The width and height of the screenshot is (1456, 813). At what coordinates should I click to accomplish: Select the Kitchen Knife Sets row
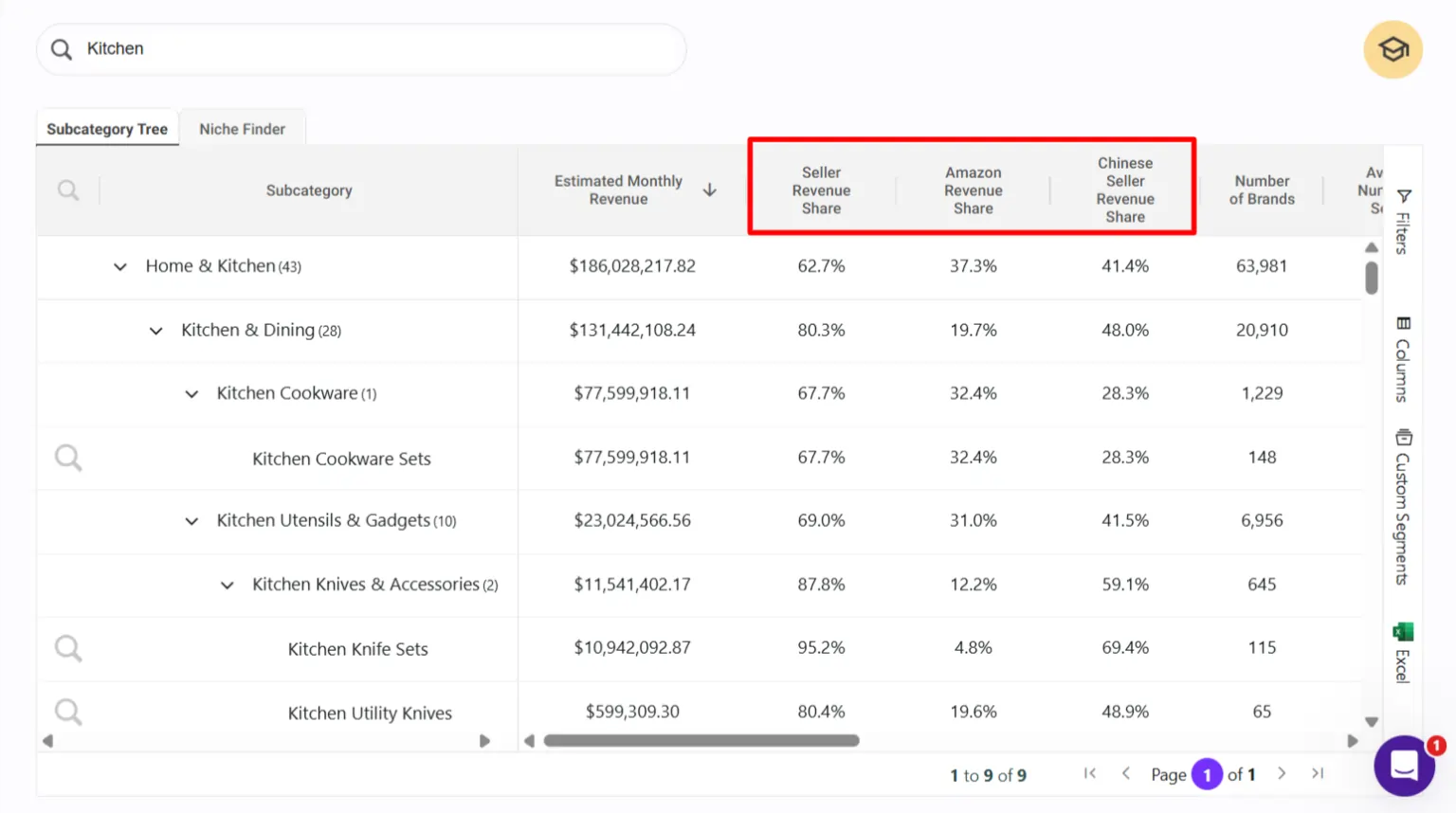point(357,649)
